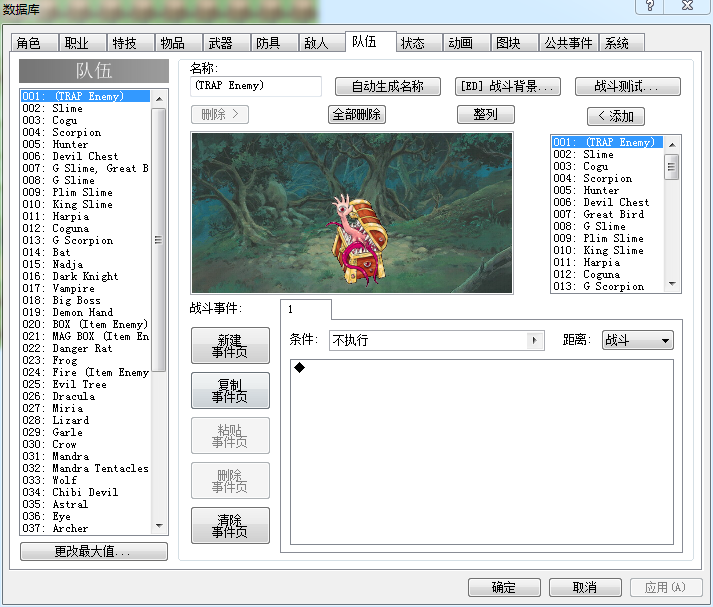Click the enemy list scrollbar thumb
This screenshot has width=713, height=607.
pos(672,167)
